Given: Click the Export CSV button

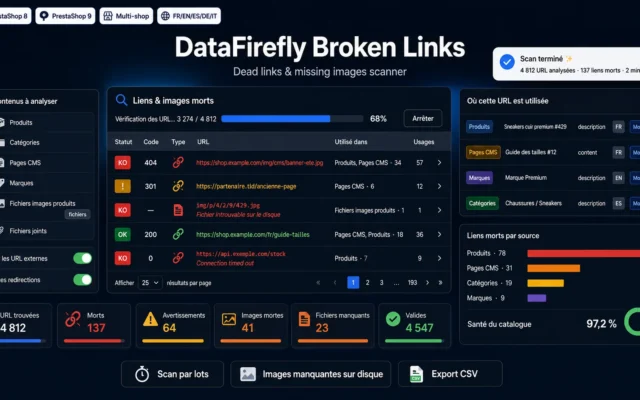Looking at the screenshot, I should 450,374.
